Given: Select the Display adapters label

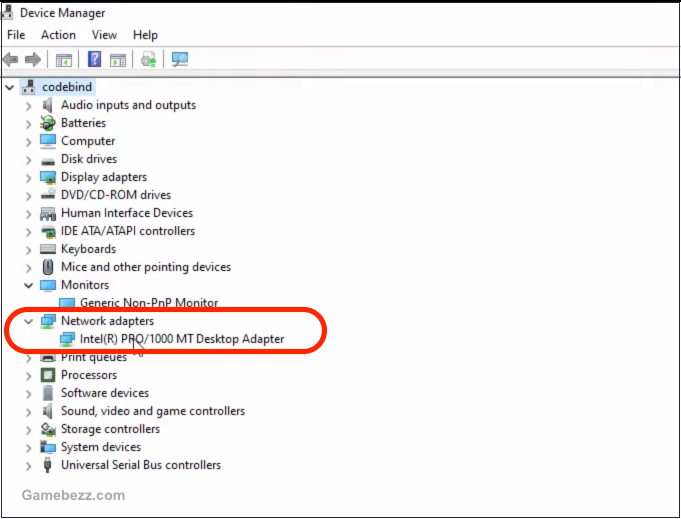Looking at the screenshot, I should coord(104,177).
